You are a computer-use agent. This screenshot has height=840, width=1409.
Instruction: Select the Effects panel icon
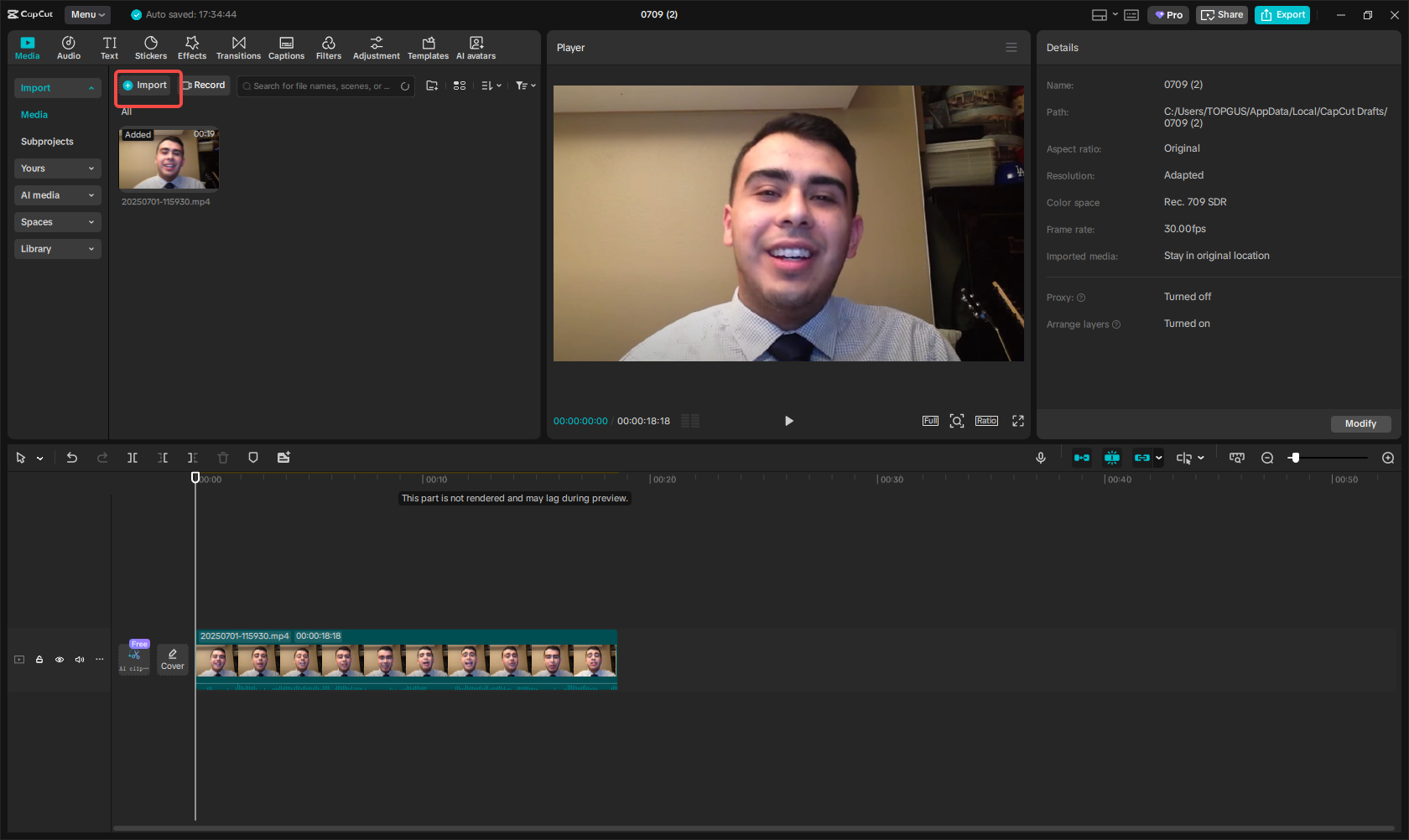point(192,47)
